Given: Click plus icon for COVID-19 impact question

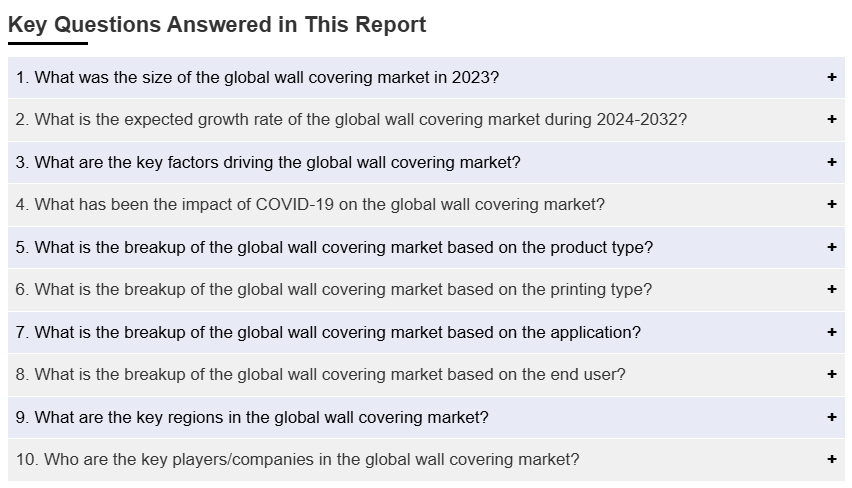Looking at the screenshot, I should click(x=831, y=204).
